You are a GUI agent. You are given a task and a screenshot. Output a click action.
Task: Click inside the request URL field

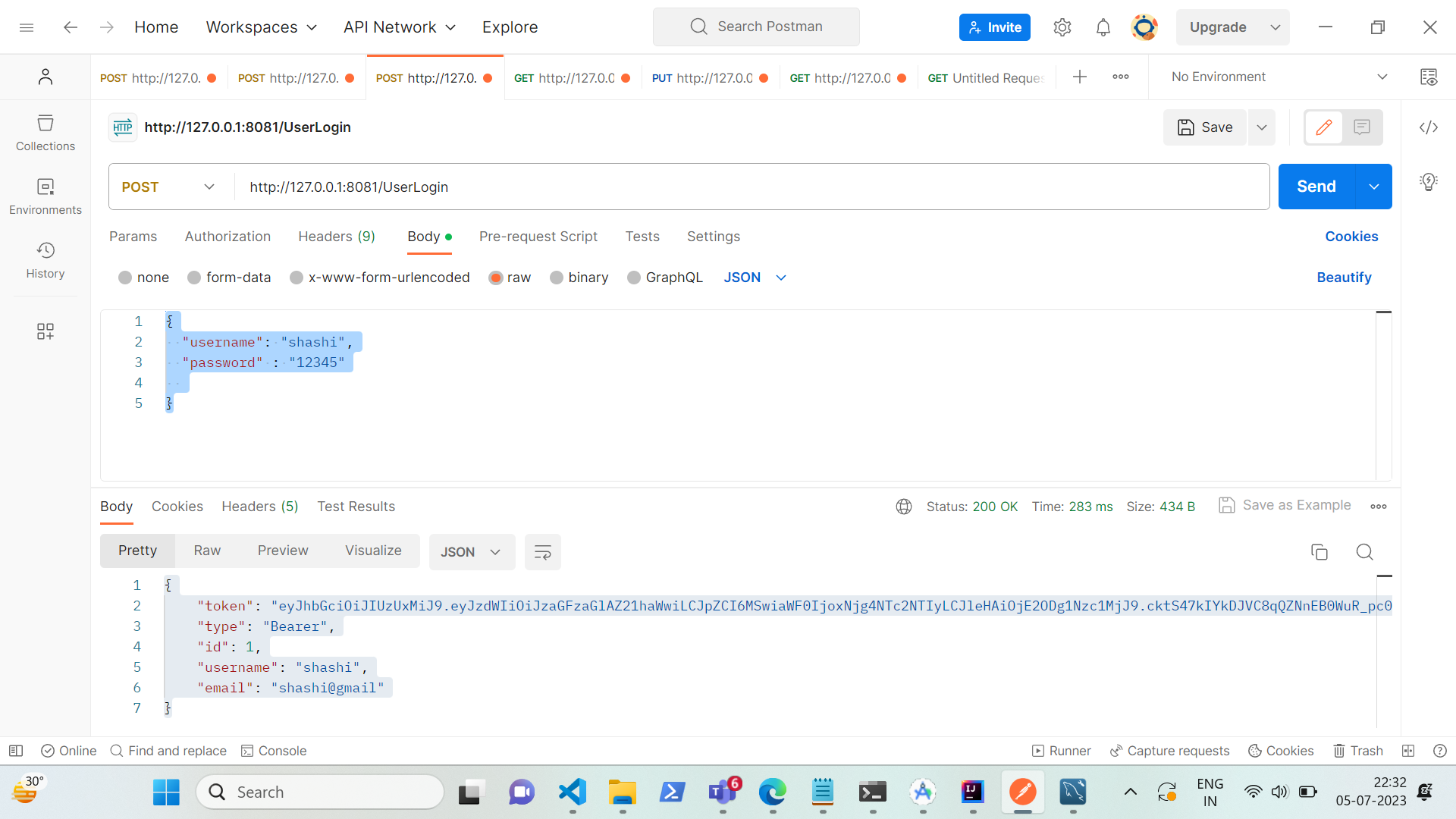[x=682, y=187]
